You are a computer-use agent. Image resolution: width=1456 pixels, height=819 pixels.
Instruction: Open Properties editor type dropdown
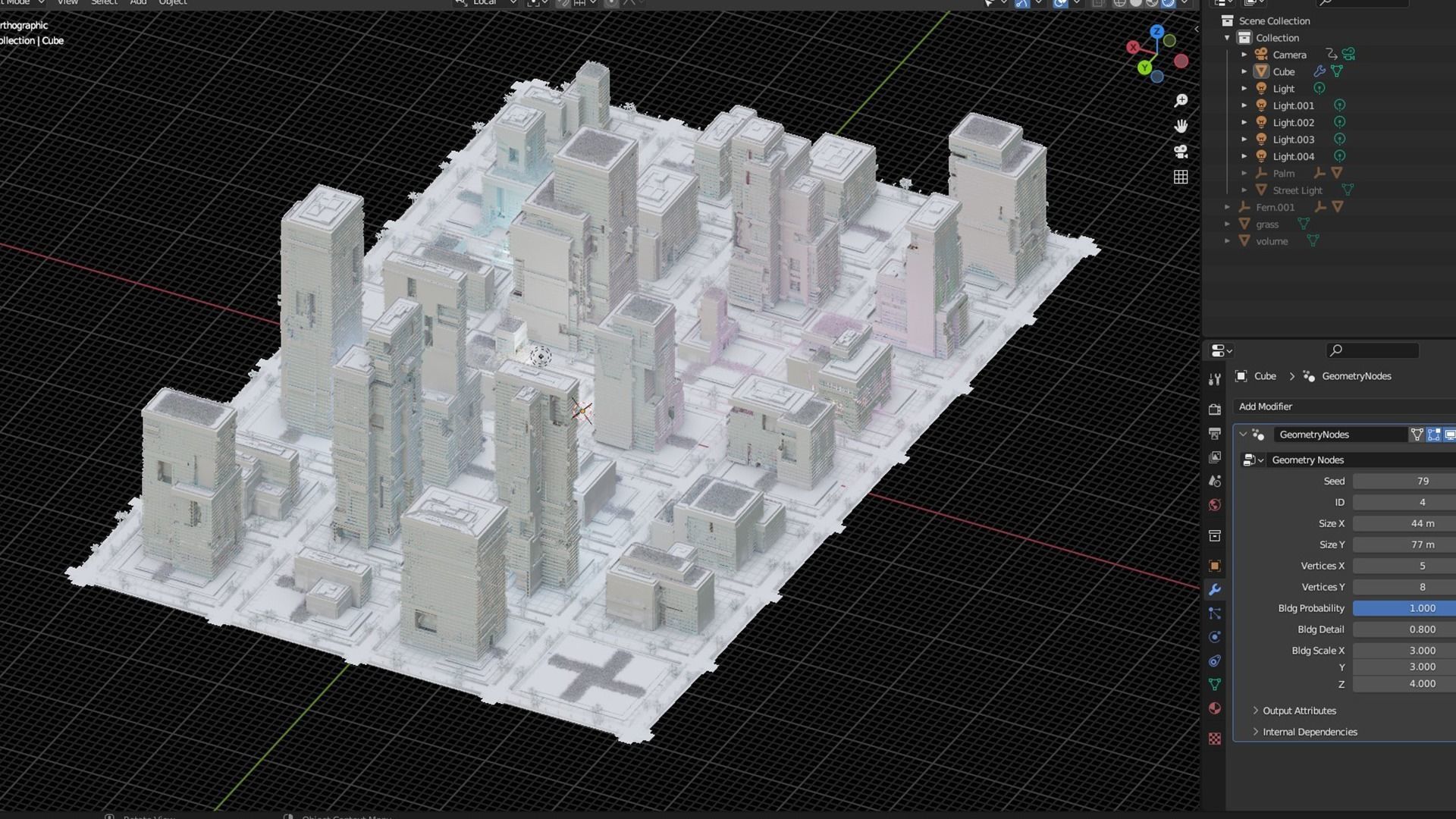(1221, 350)
